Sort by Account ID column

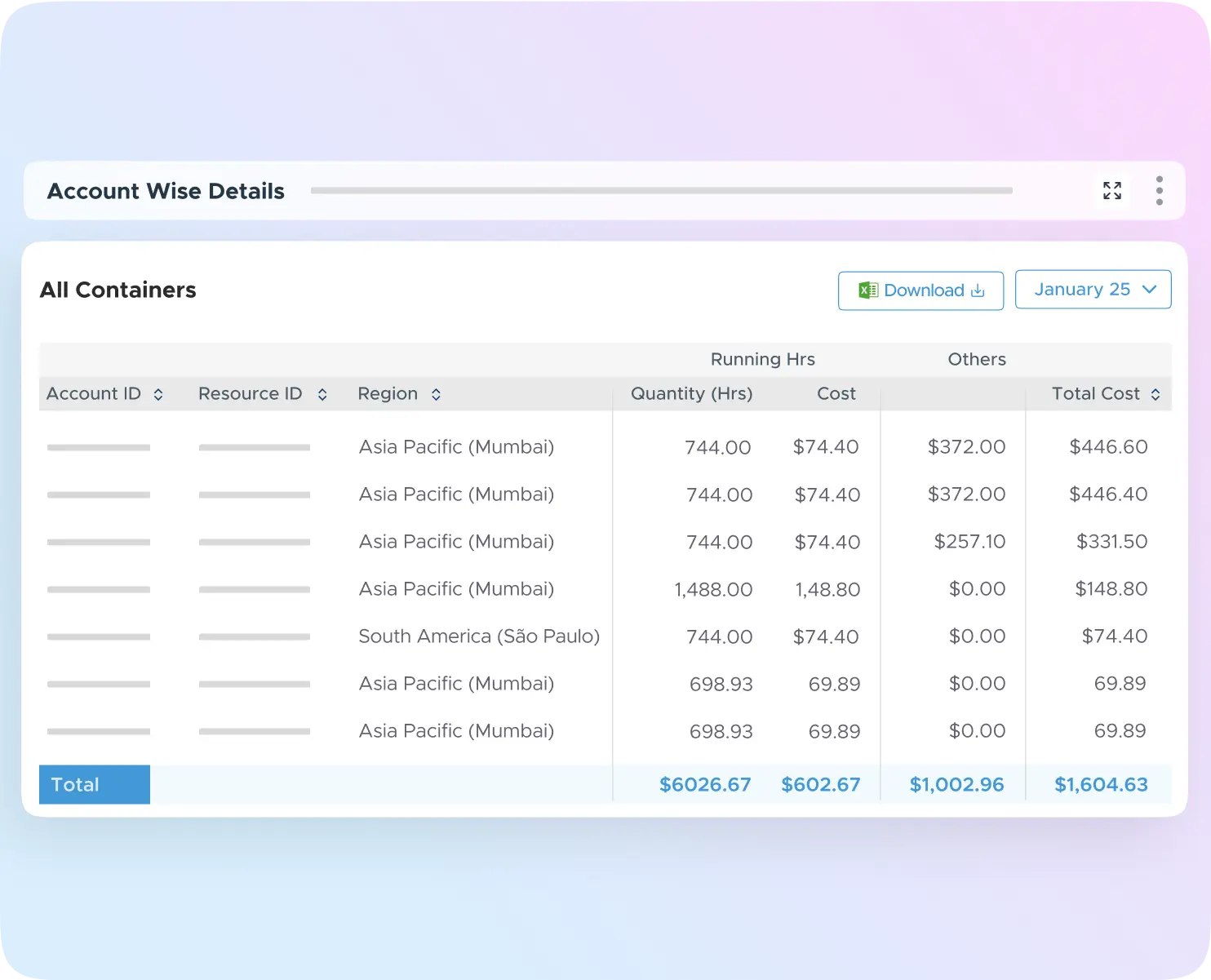pos(158,394)
